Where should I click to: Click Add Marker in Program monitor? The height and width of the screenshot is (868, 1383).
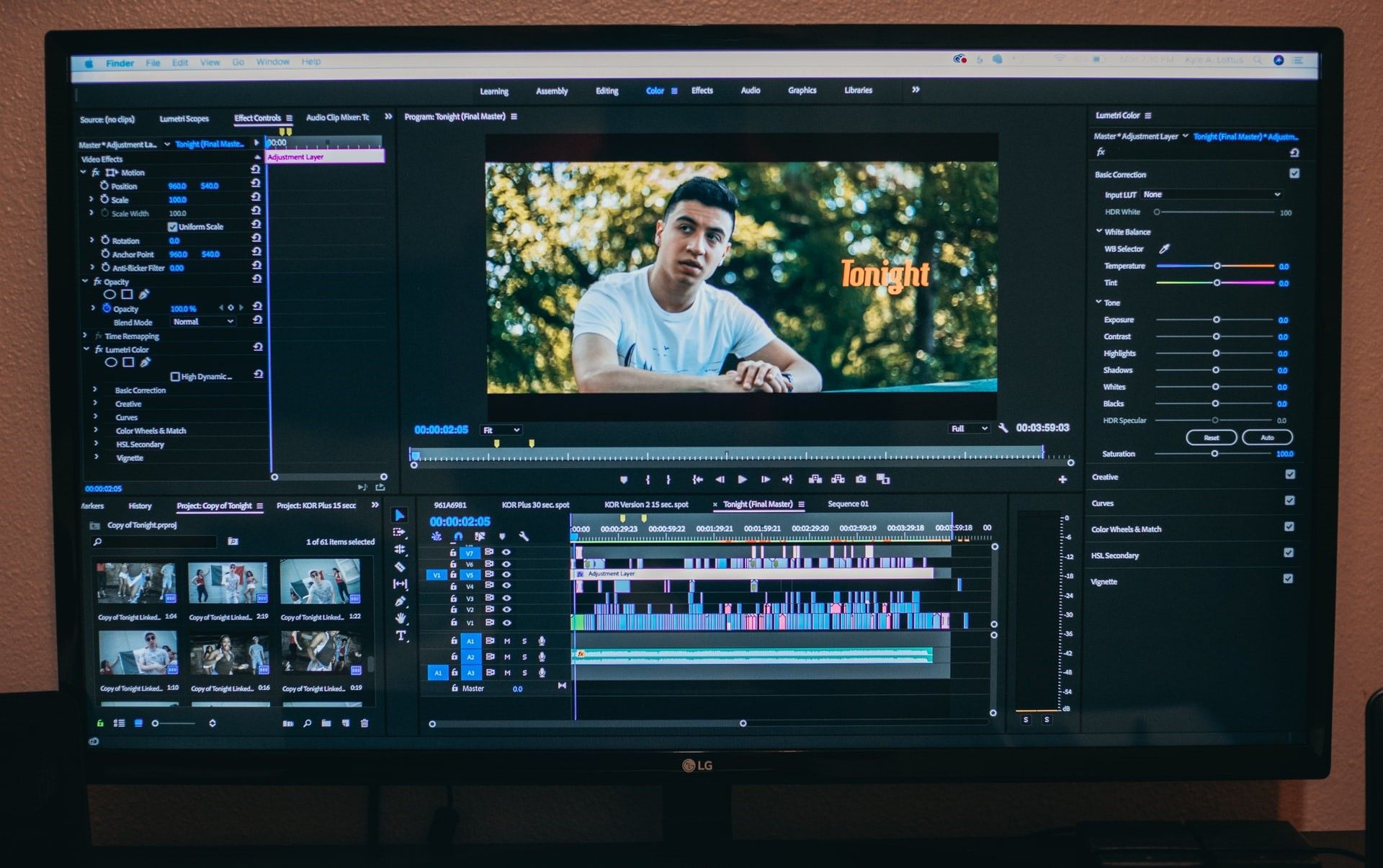624,480
